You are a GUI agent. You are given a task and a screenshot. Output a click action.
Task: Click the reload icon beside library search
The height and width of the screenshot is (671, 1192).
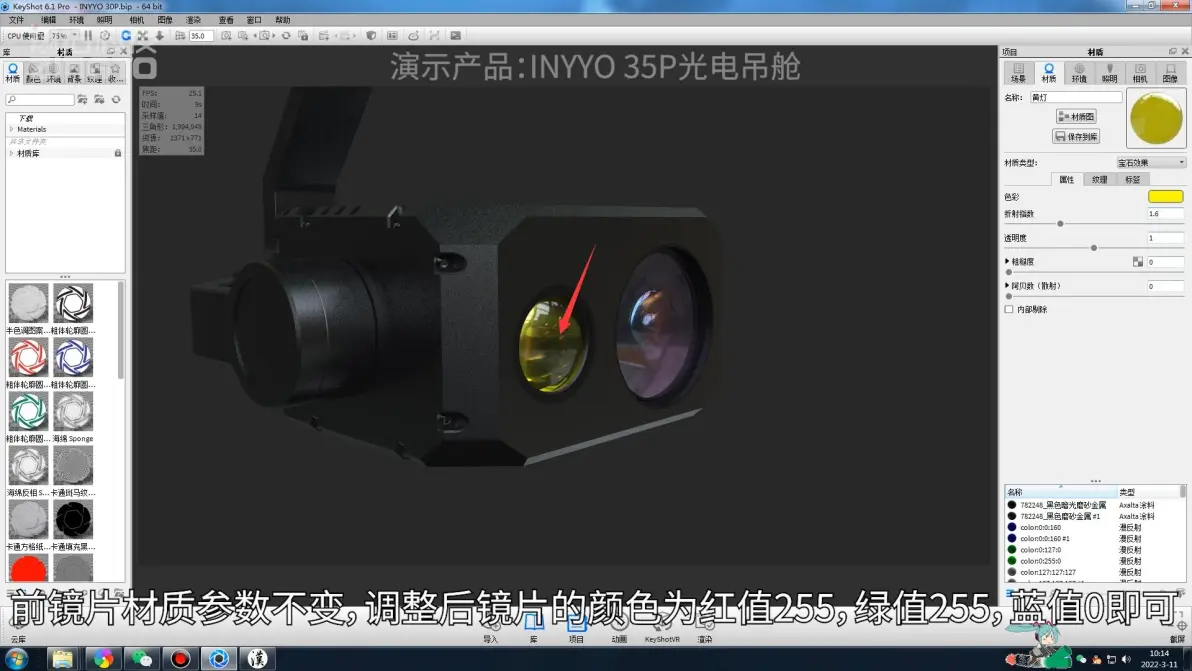click(116, 100)
